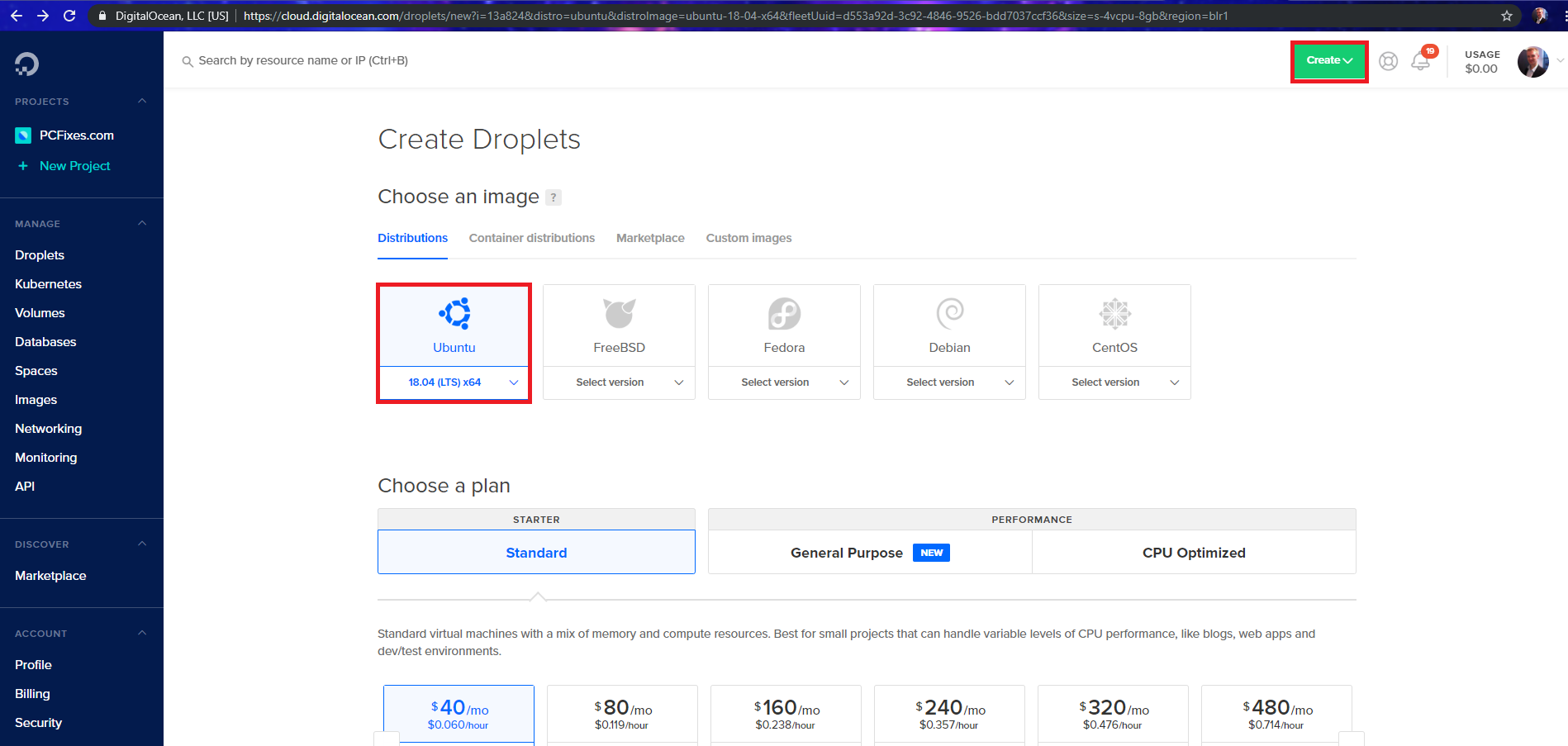Collapse the DISCOVER sidebar section
This screenshot has height=746, width=1568.
click(x=142, y=544)
